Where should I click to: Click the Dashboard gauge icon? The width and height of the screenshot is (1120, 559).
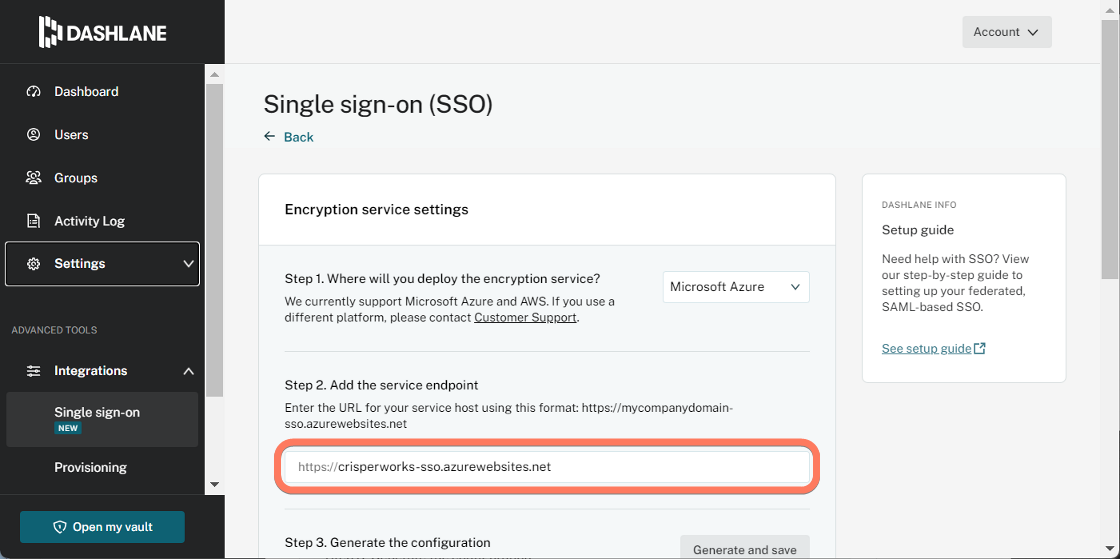[33, 91]
